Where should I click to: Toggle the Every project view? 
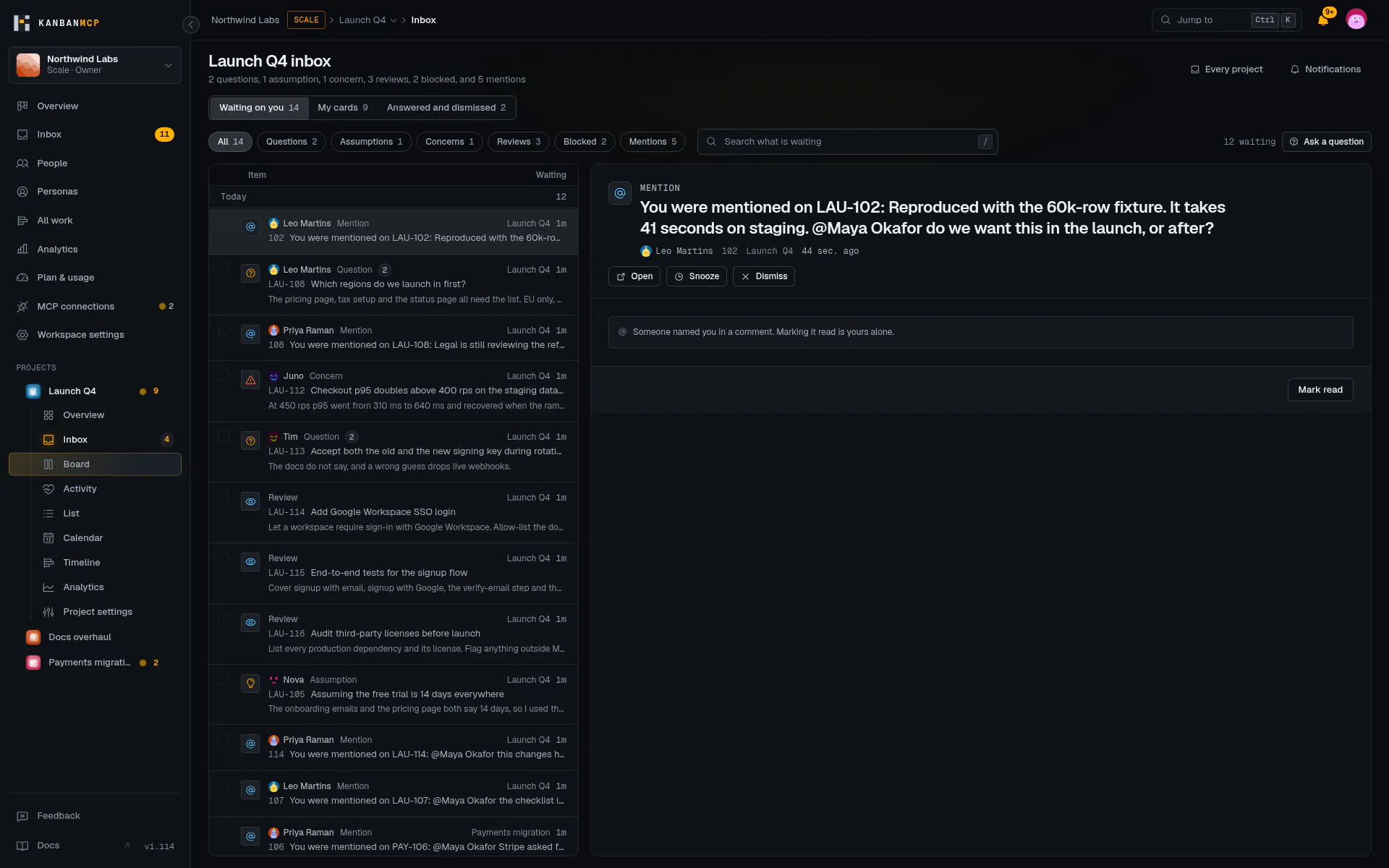click(x=1226, y=69)
